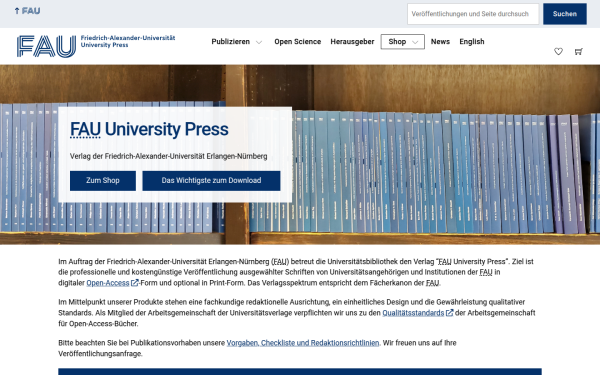Go up to FAU parent site link
600x375 pixels.
coord(27,11)
